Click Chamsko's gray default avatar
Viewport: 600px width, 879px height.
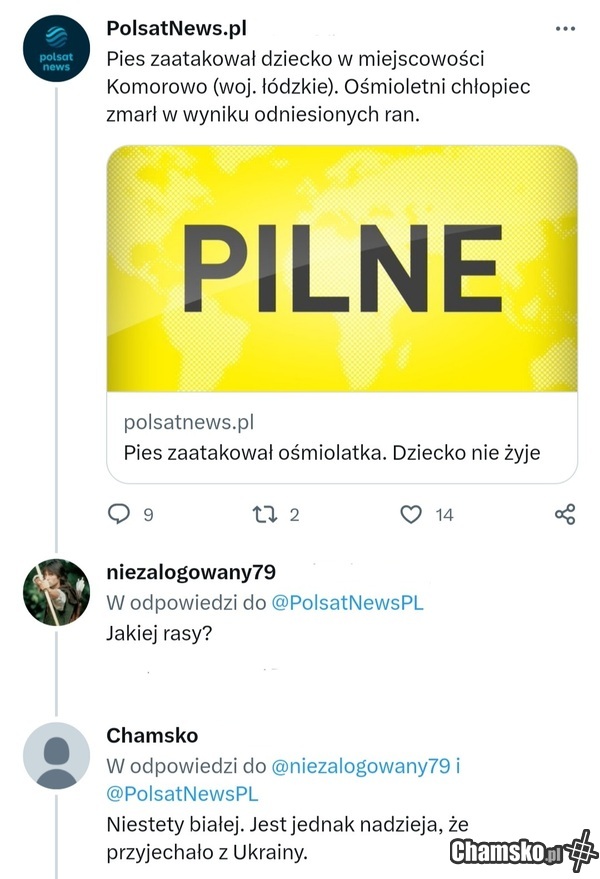(56, 755)
